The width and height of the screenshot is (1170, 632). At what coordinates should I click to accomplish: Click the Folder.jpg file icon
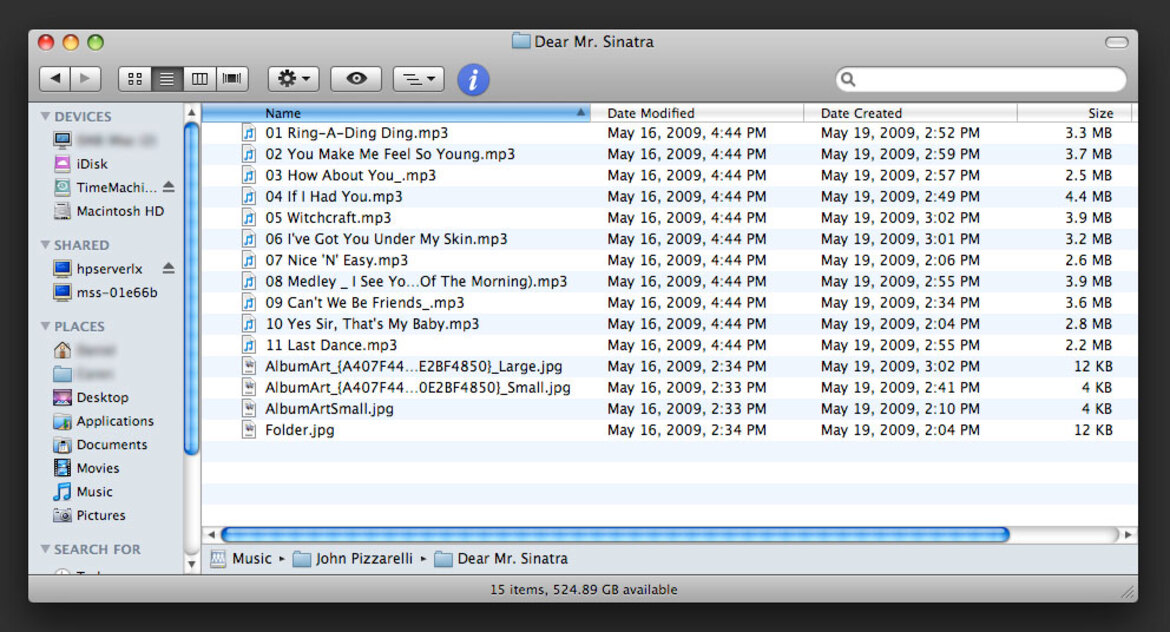coord(249,430)
